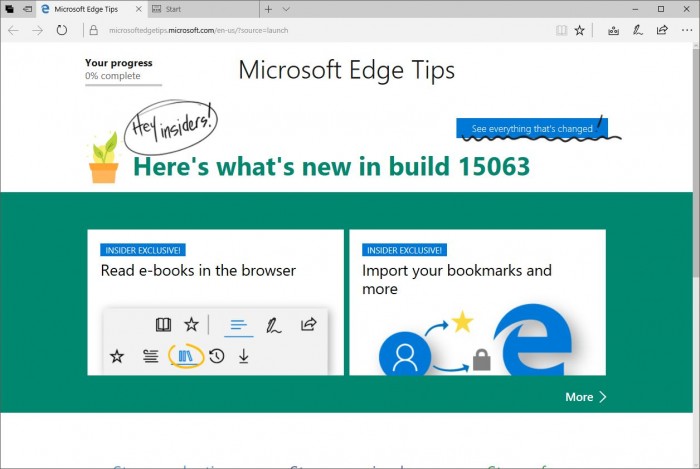Click the Share icon in toolbar
This screenshot has height=469, width=700.
(662, 30)
